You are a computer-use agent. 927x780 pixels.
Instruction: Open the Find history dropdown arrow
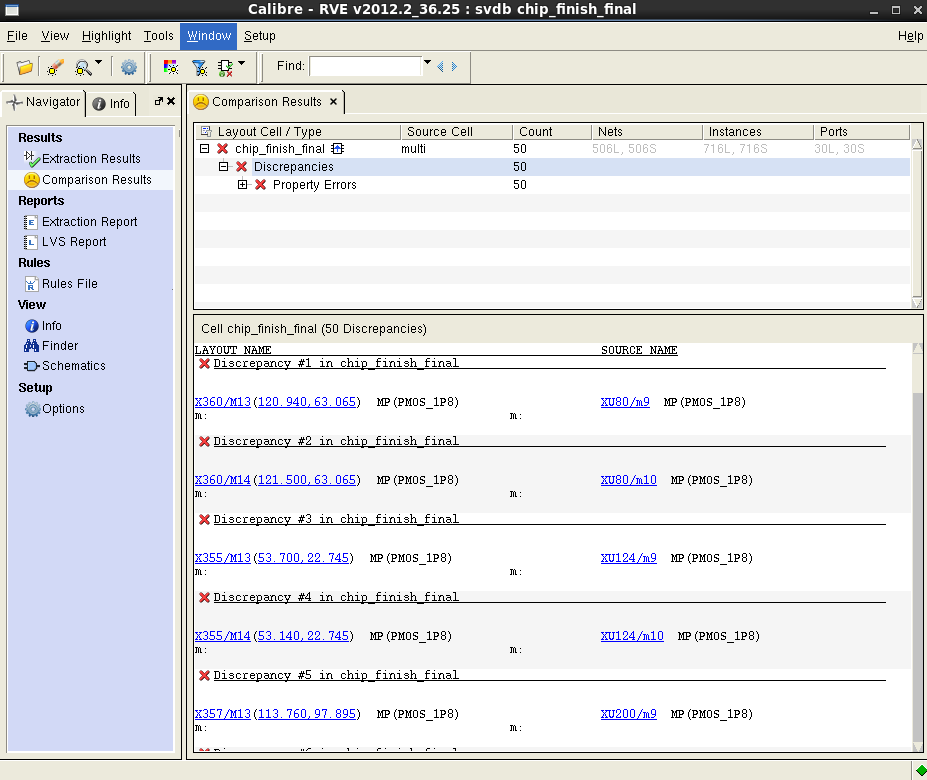pyautogui.click(x=427, y=62)
